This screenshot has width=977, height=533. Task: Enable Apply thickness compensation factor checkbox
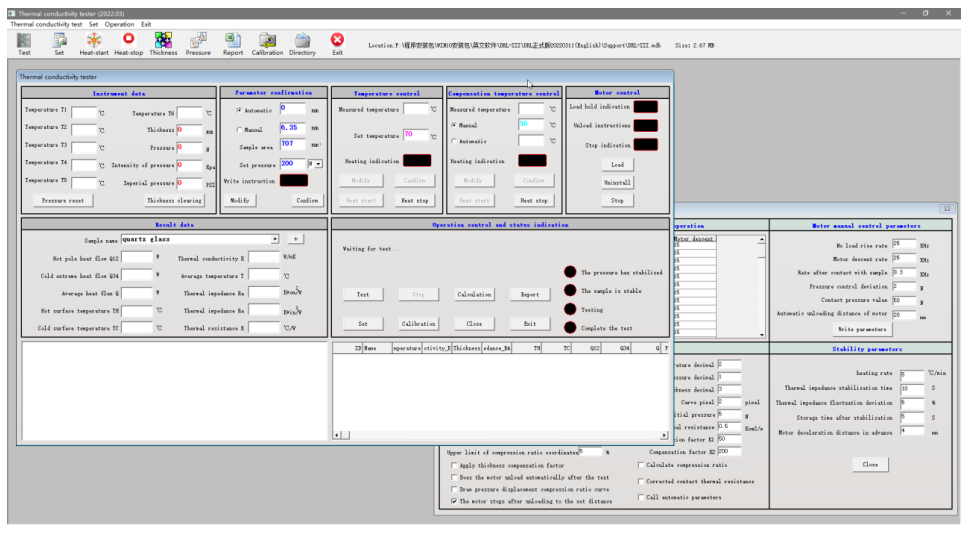455,465
